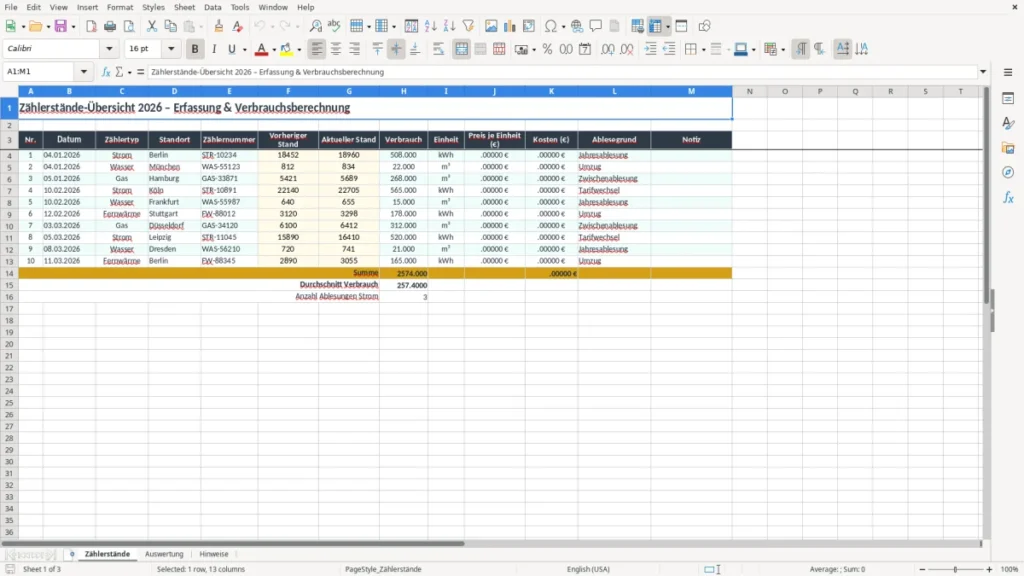Open font color dropdown arrow
Image resolution: width=1024 pixels, height=576 pixels.
coord(274,50)
